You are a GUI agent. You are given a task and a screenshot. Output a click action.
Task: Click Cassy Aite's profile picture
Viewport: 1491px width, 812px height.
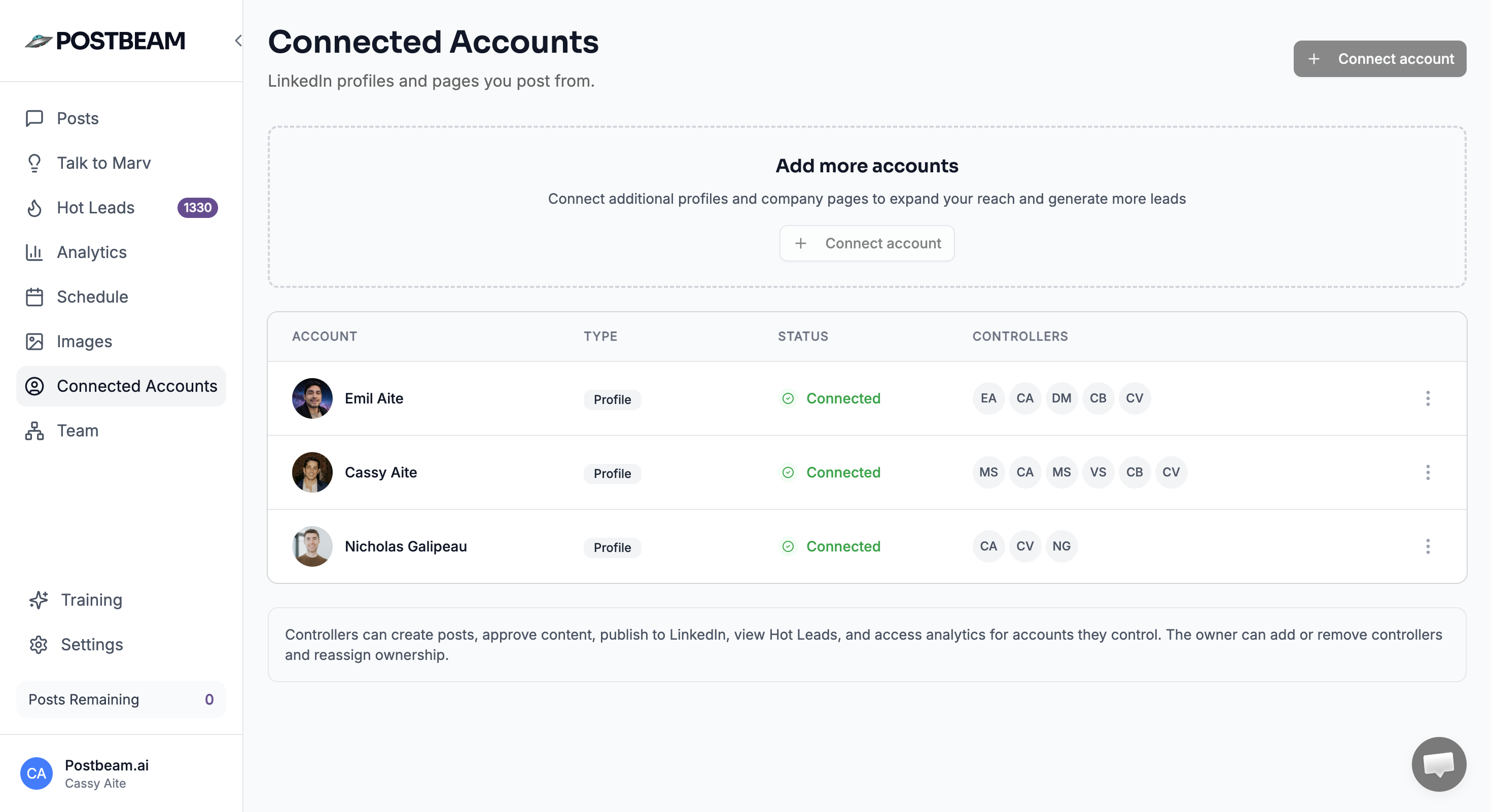pos(311,472)
